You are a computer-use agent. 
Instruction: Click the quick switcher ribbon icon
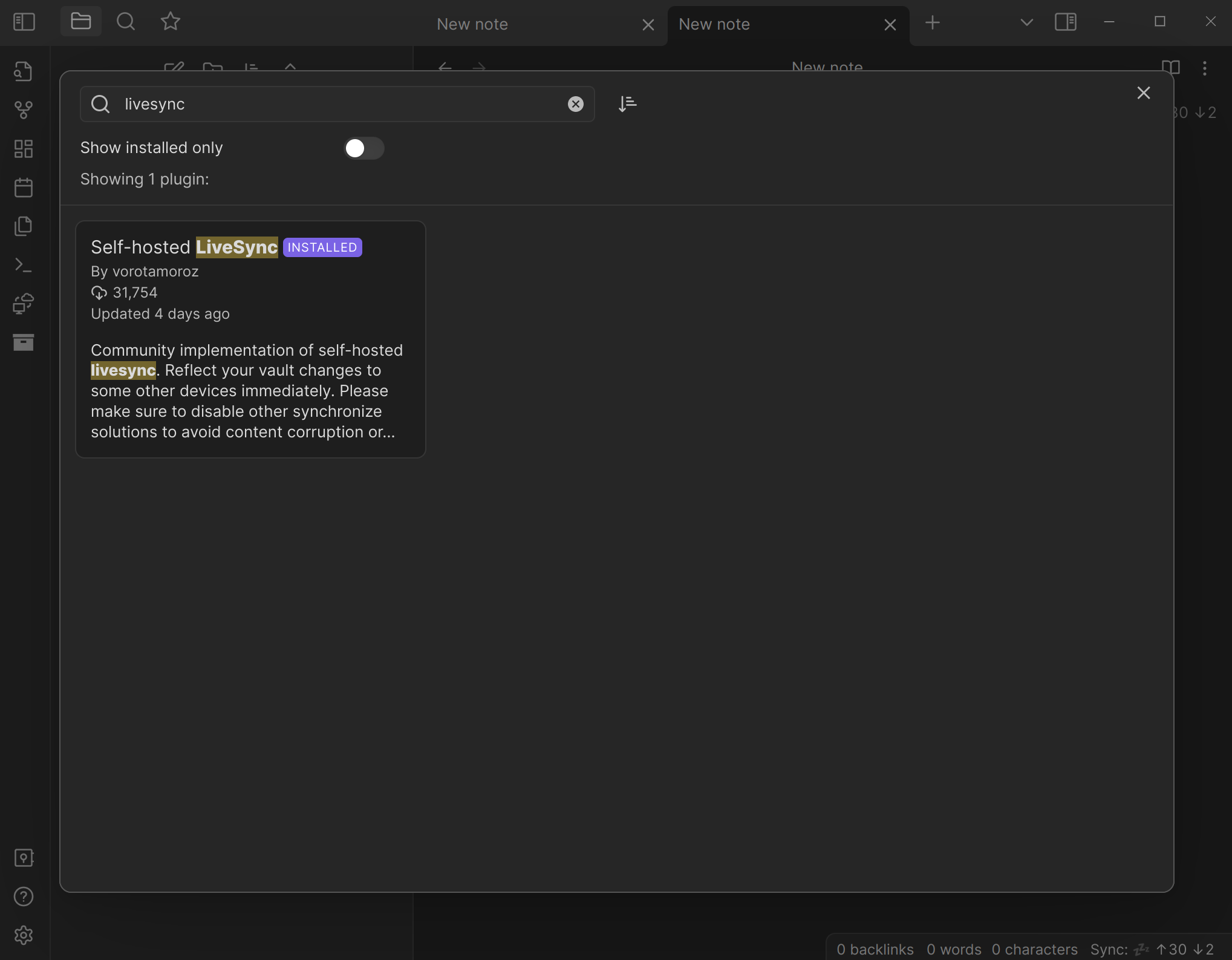tap(24, 71)
